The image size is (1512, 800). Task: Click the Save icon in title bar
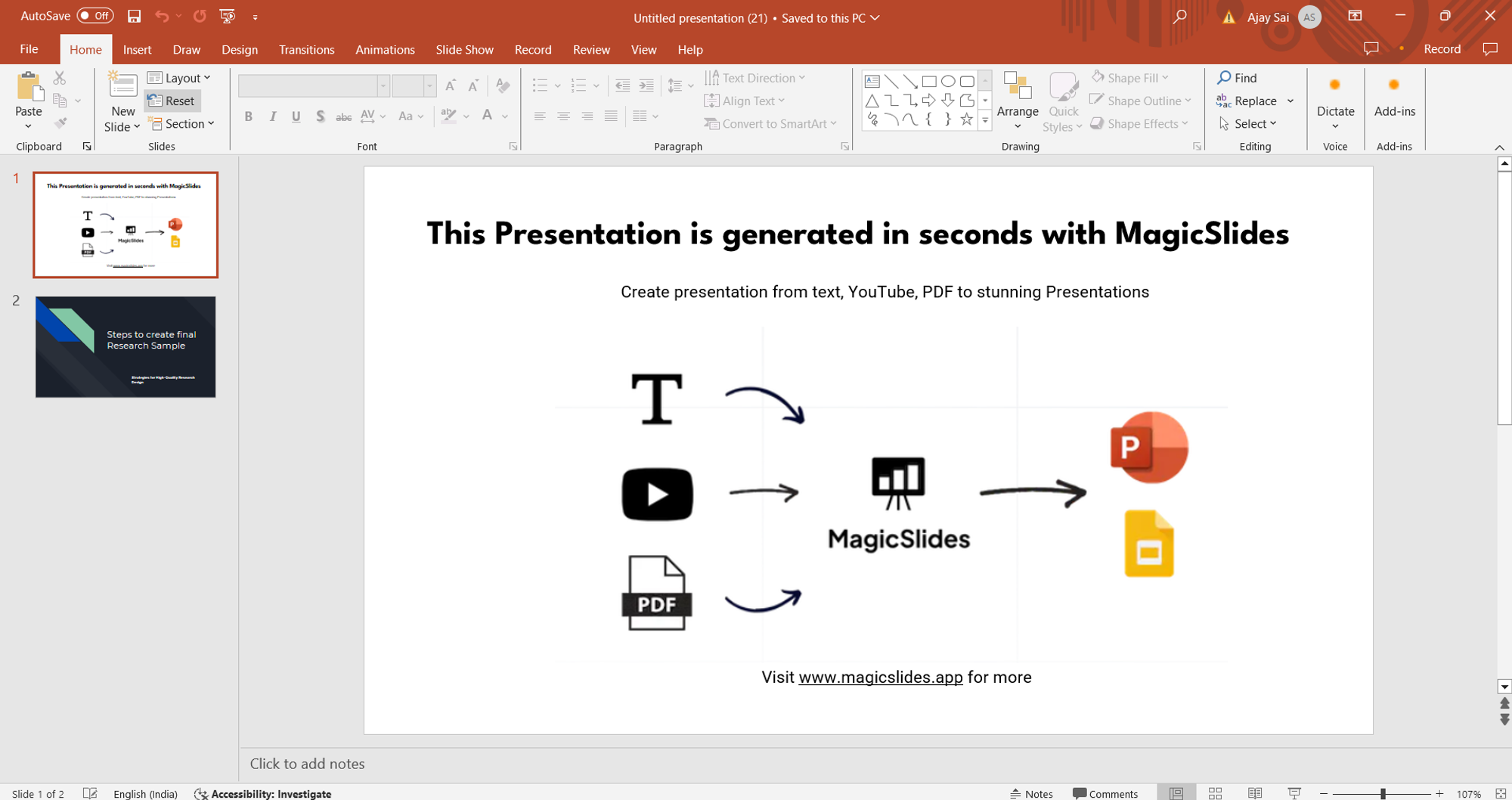134,17
